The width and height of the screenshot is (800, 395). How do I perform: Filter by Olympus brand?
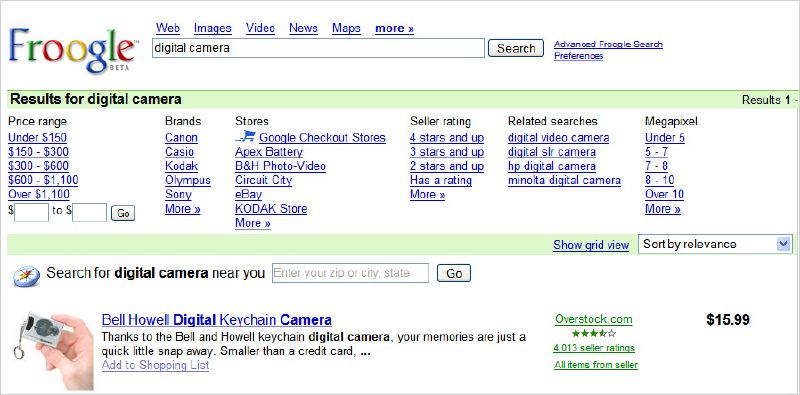coord(188,180)
